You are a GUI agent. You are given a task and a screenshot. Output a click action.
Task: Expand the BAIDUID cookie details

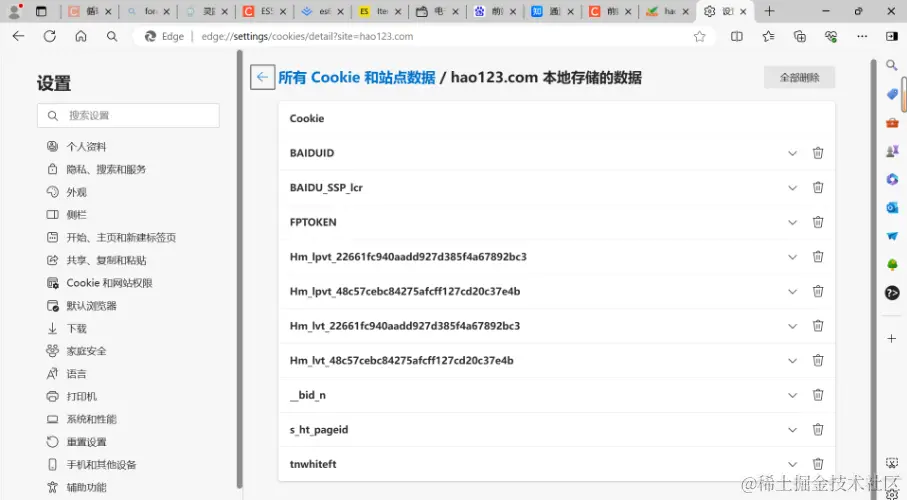tap(792, 153)
